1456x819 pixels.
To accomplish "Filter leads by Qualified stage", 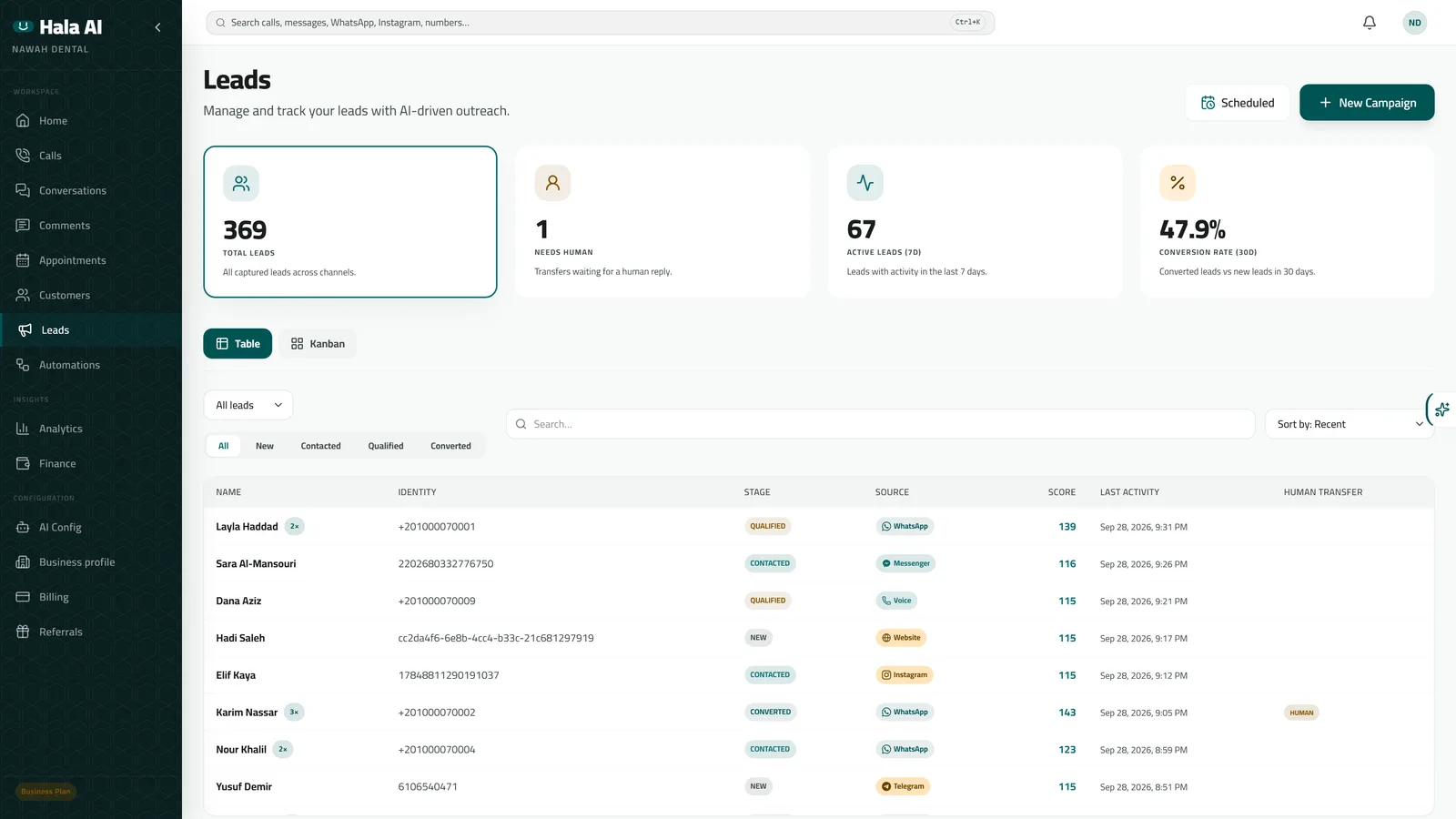I will click(x=386, y=446).
